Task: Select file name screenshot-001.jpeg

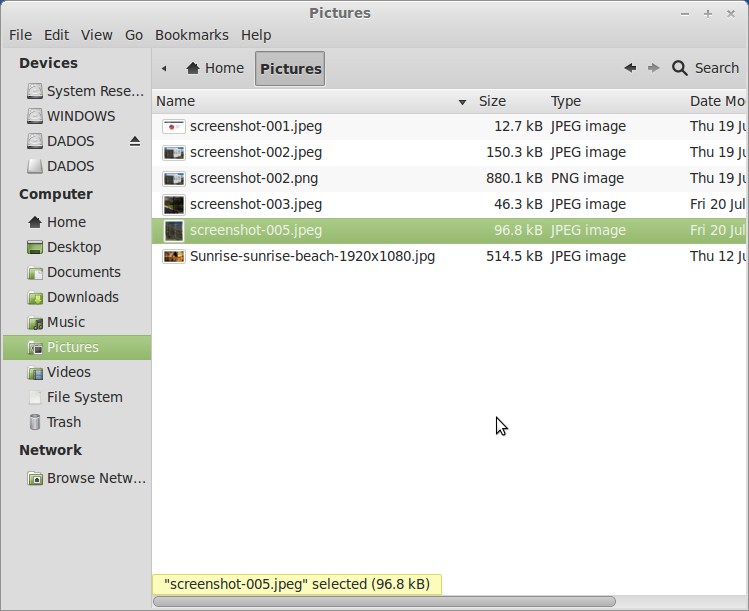Action: (x=256, y=127)
